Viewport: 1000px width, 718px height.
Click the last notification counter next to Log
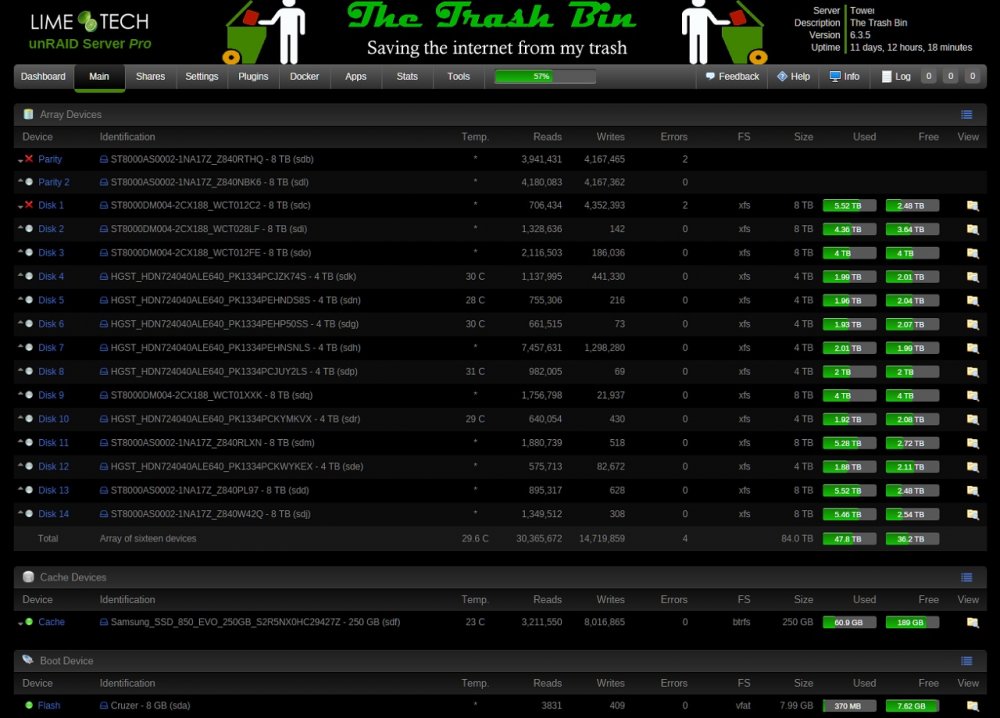972,77
